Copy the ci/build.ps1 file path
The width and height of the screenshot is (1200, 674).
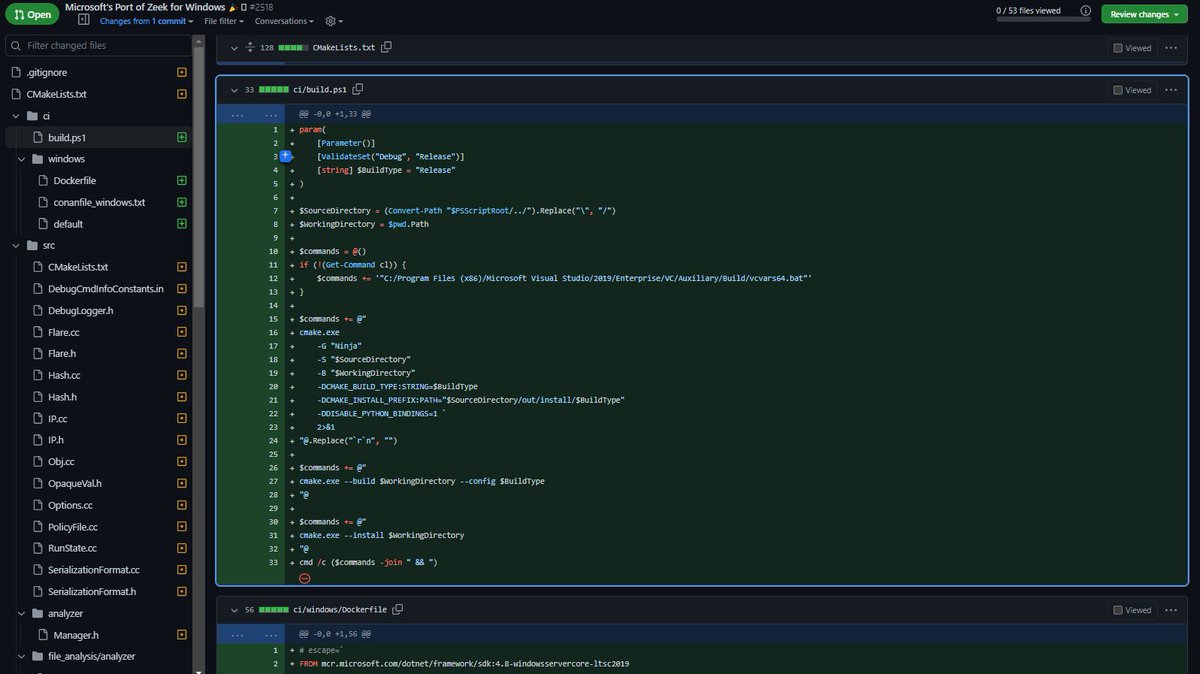[x=358, y=88]
